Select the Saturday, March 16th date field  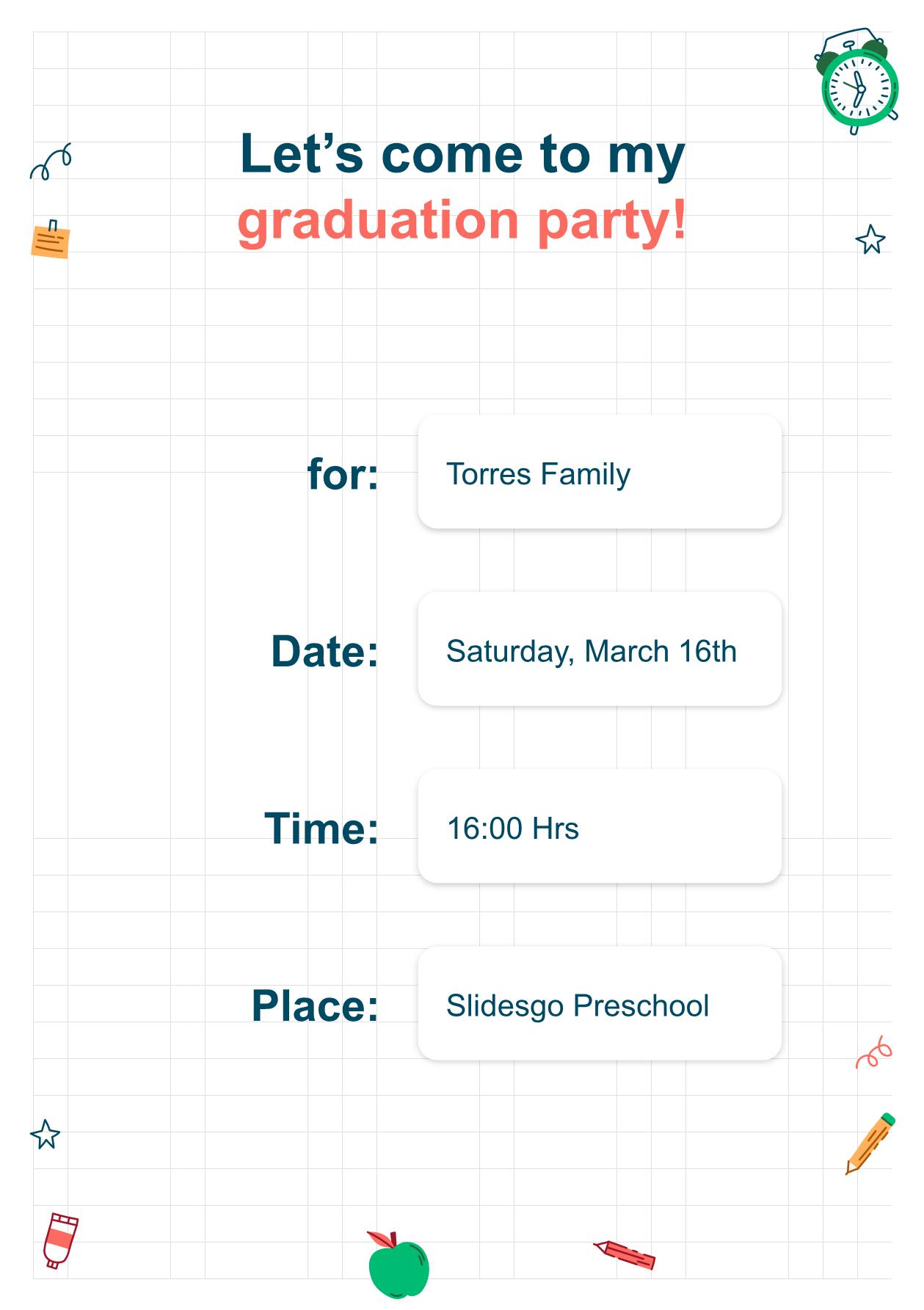pyautogui.click(x=600, y=649)
